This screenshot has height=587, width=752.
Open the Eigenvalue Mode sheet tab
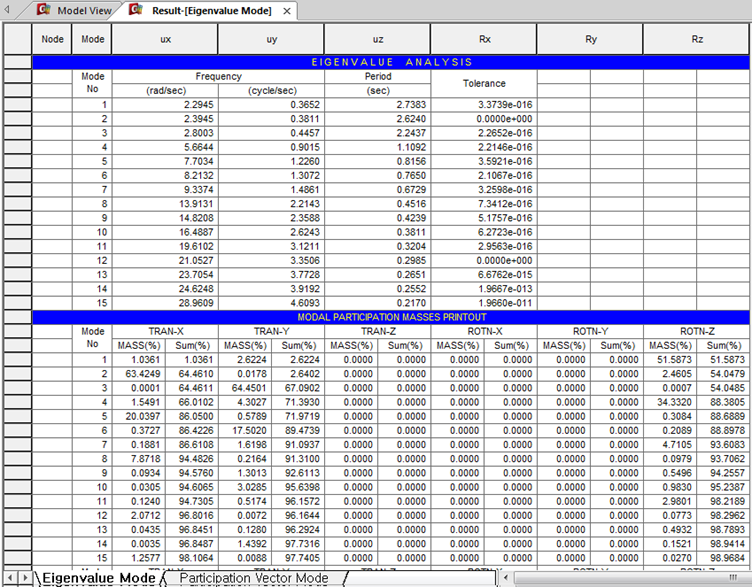[99, 578]
